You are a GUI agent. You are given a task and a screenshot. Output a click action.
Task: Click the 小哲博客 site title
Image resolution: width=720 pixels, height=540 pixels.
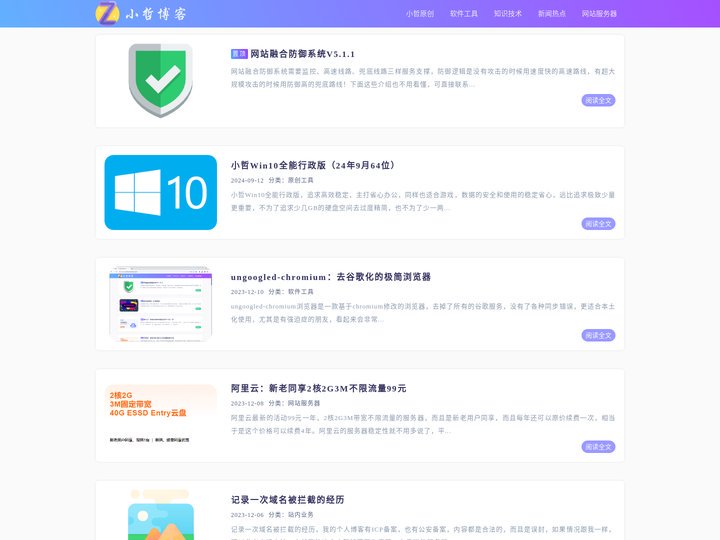click(156, 14)
